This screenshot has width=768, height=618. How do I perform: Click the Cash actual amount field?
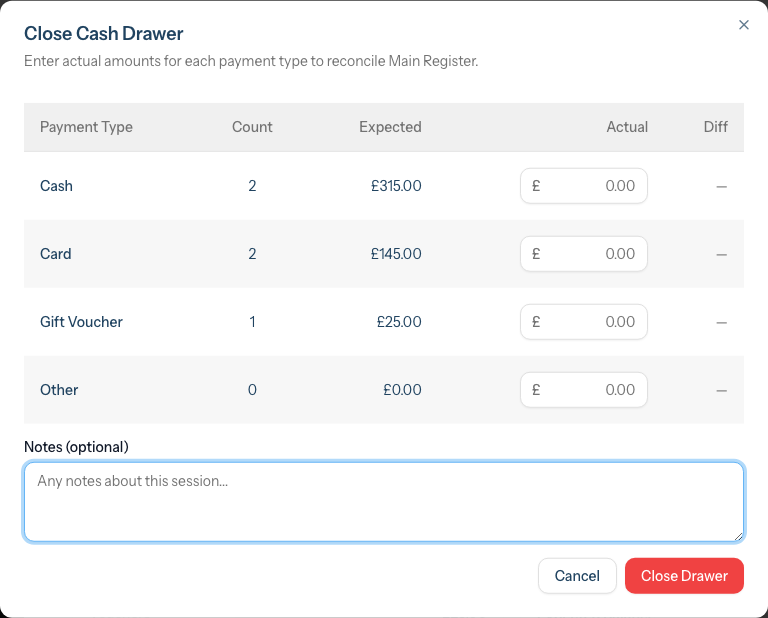(x=584, y=186)
